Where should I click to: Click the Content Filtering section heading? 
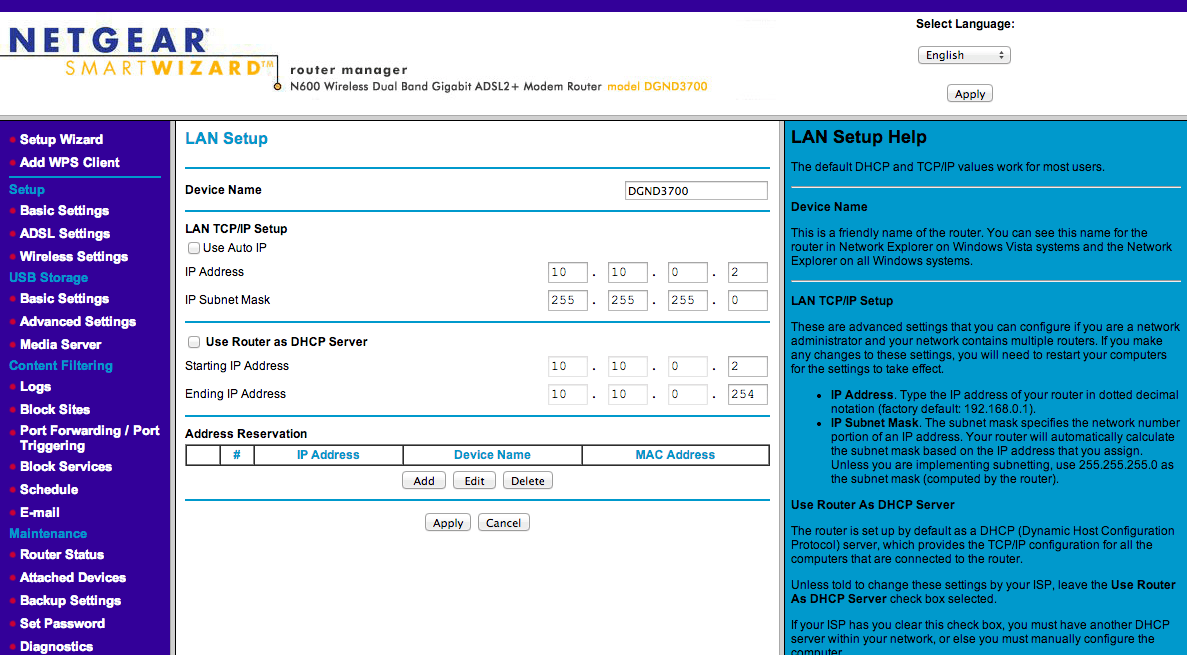(61, 365)
